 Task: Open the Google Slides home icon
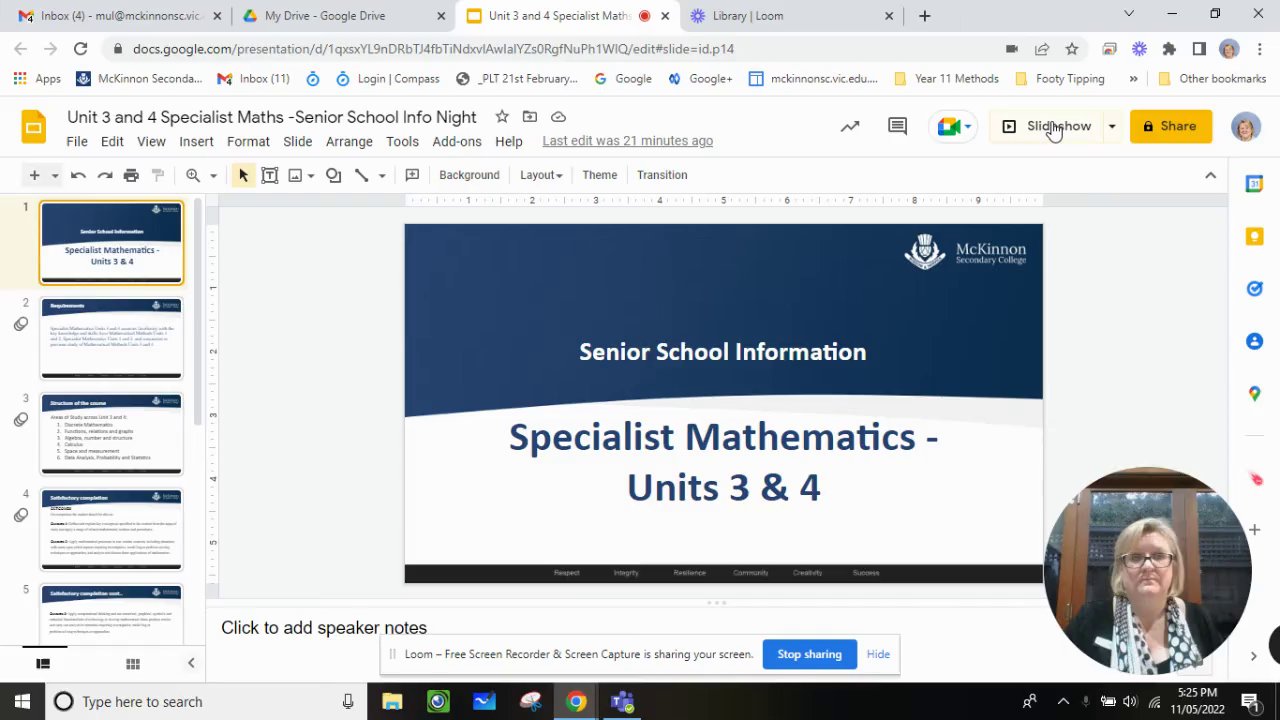point(33,127)
